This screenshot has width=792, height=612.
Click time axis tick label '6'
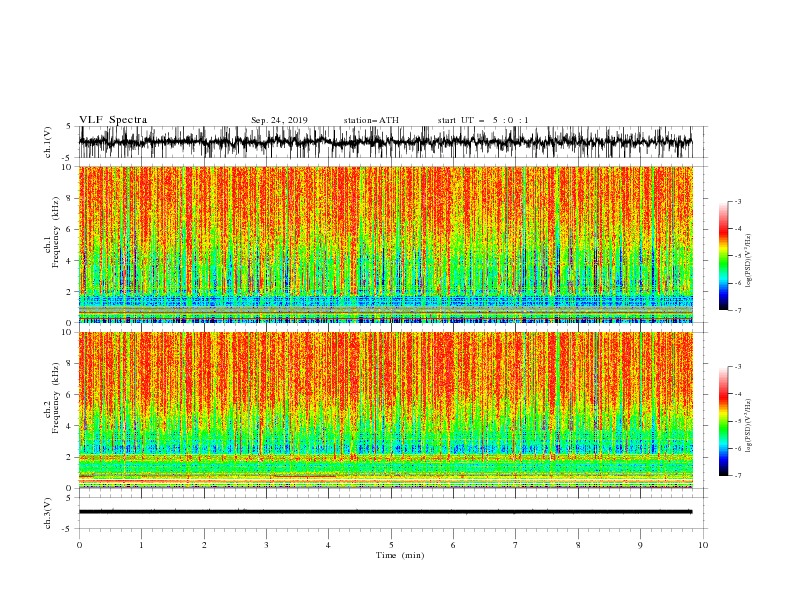454,545
